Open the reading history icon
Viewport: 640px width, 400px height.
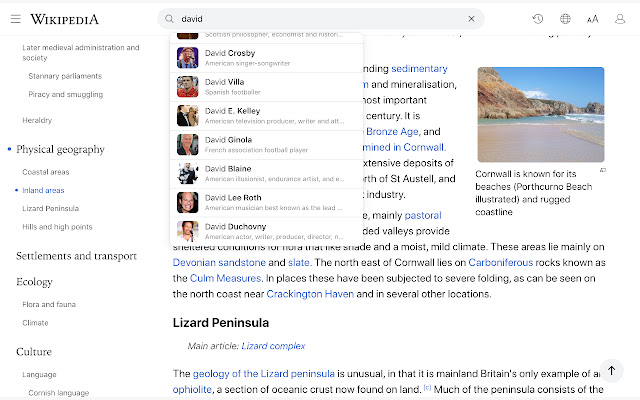[538, 19]
